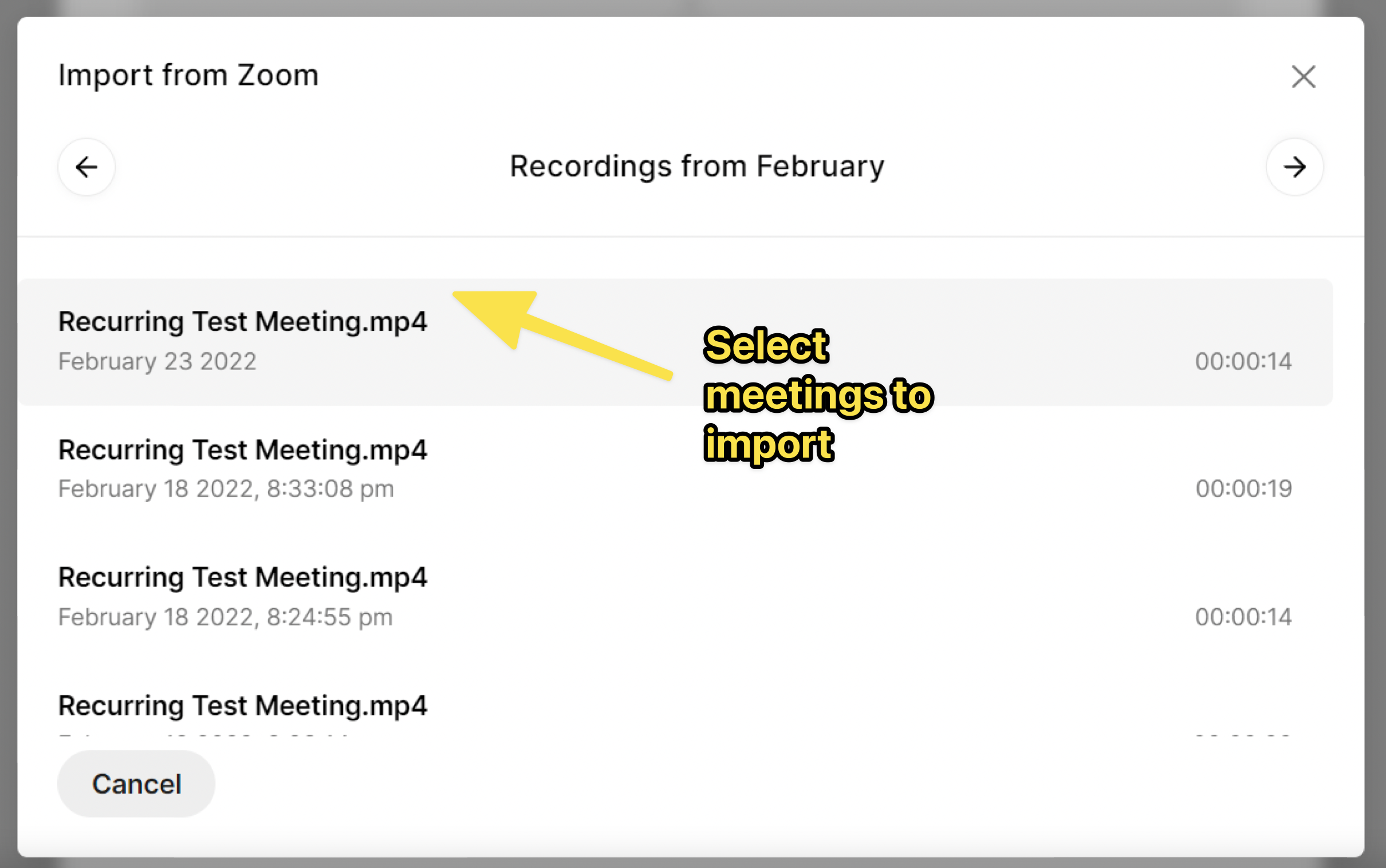This screenshot has height=868, width=1386.
Task: Click the 00:00:19 duration label
Action: click(1243, 488)
